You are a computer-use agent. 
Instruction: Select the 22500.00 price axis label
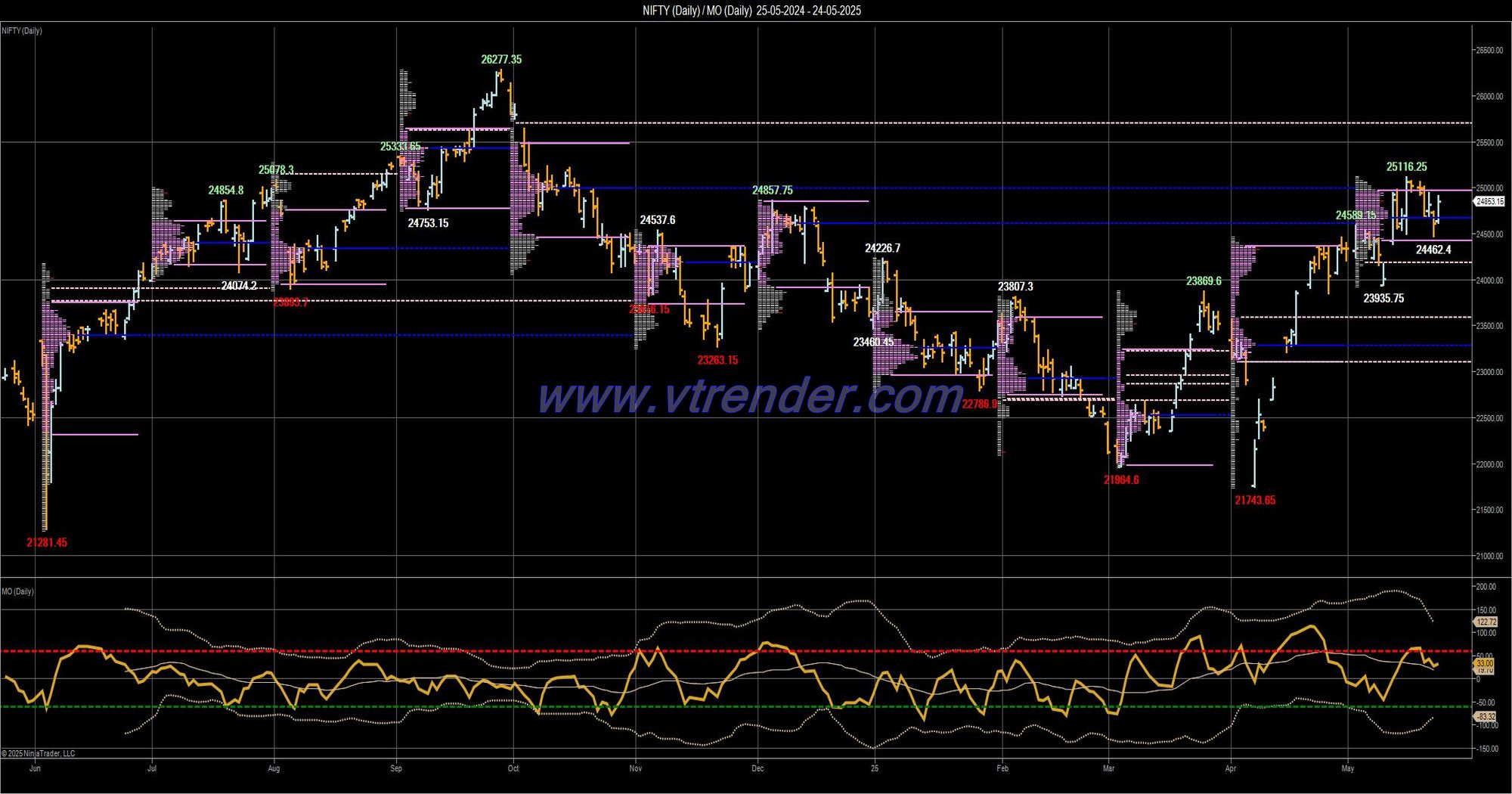(1489, 419)
